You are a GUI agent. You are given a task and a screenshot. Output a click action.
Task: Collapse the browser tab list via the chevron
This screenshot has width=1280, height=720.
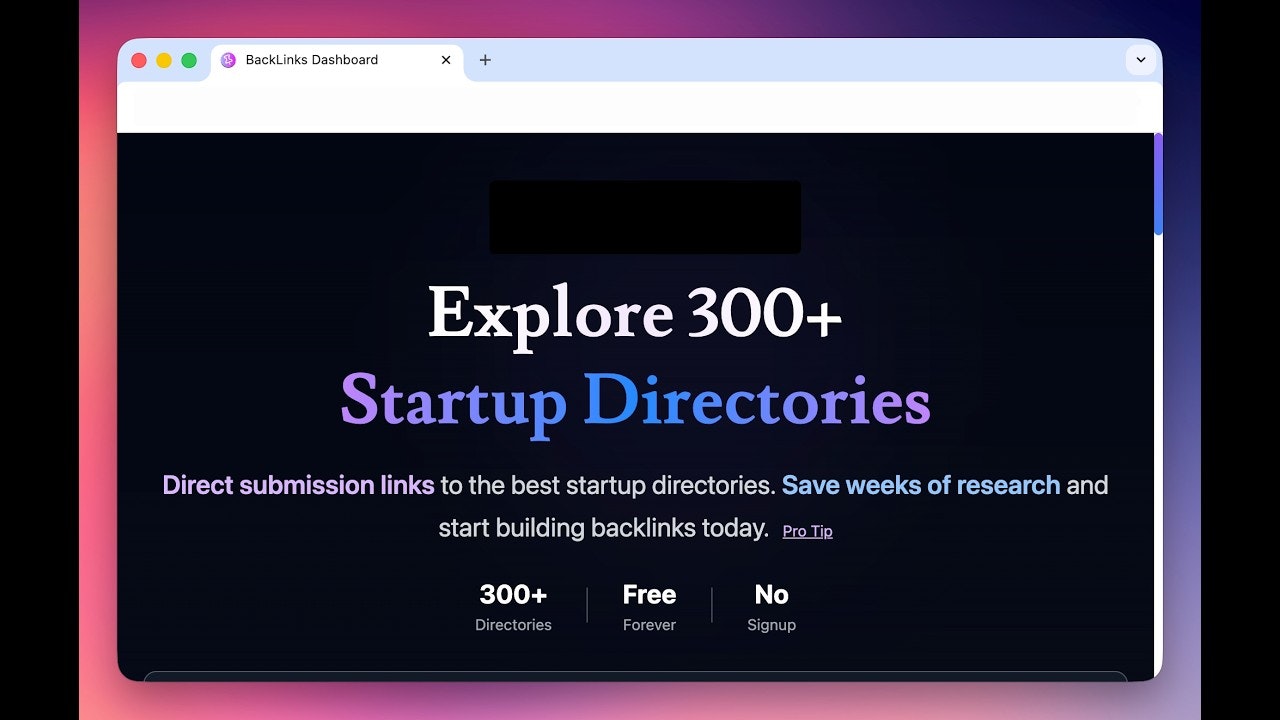[1140, 60]
